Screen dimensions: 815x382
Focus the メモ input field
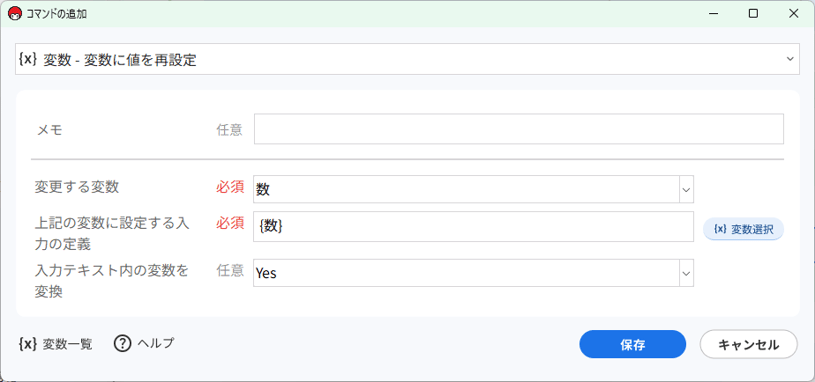[x=519, y=129]
